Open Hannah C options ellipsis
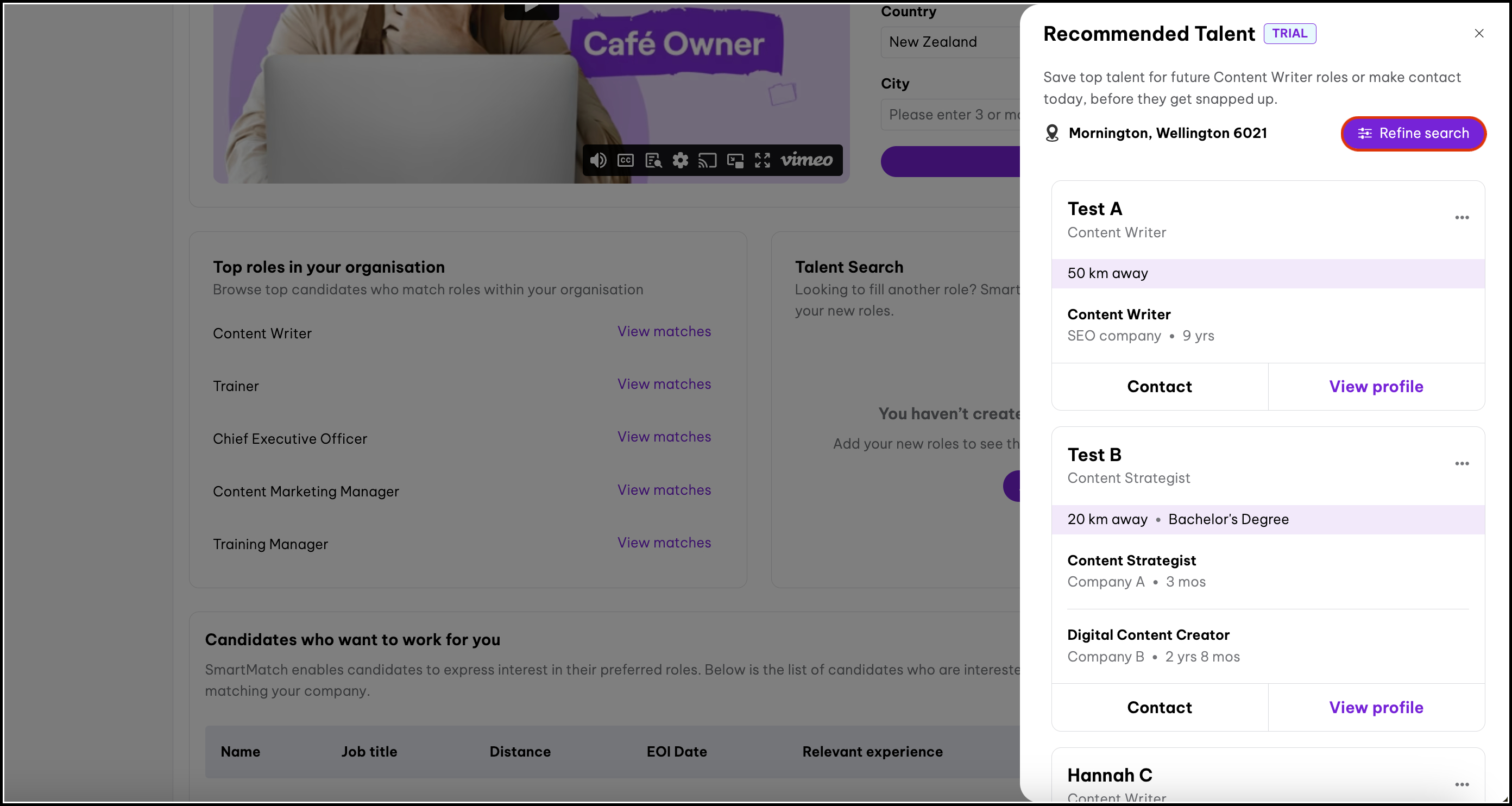Viewport: 1512px width, 806px height. [x=1461, y=784]
